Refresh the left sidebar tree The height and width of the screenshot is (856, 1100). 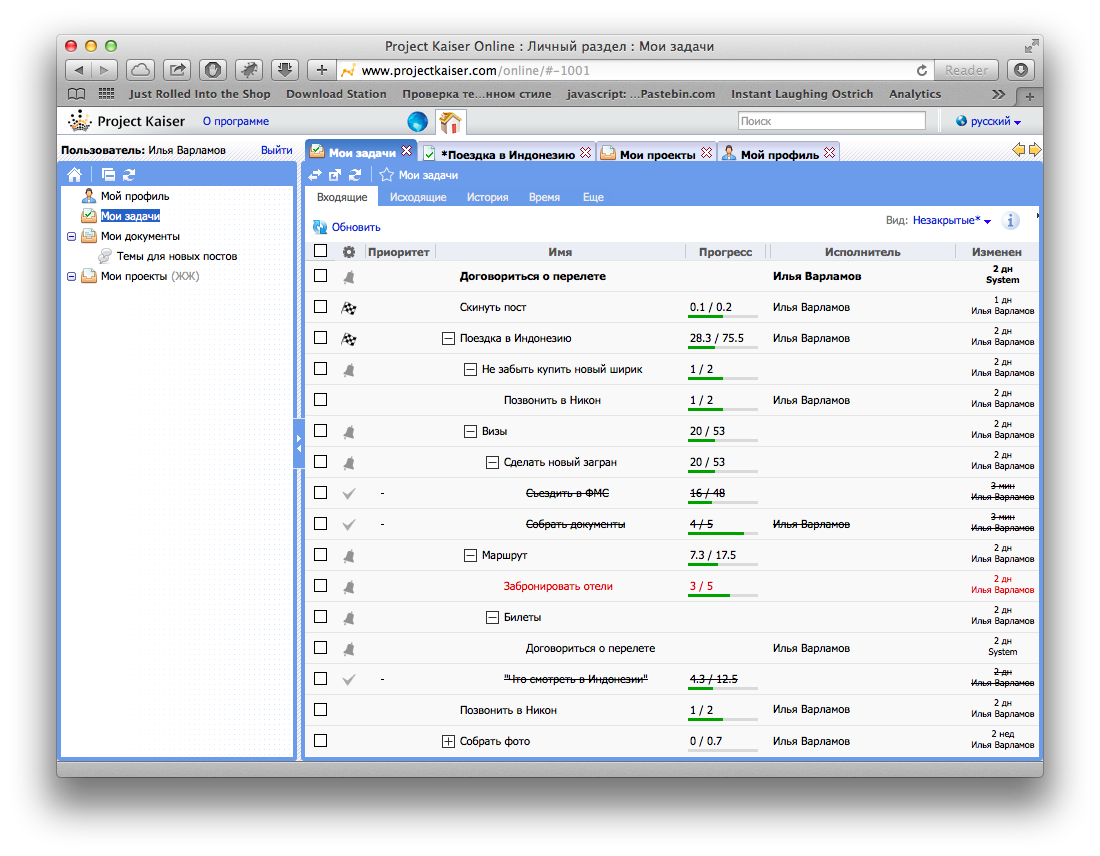coord(129,175)
